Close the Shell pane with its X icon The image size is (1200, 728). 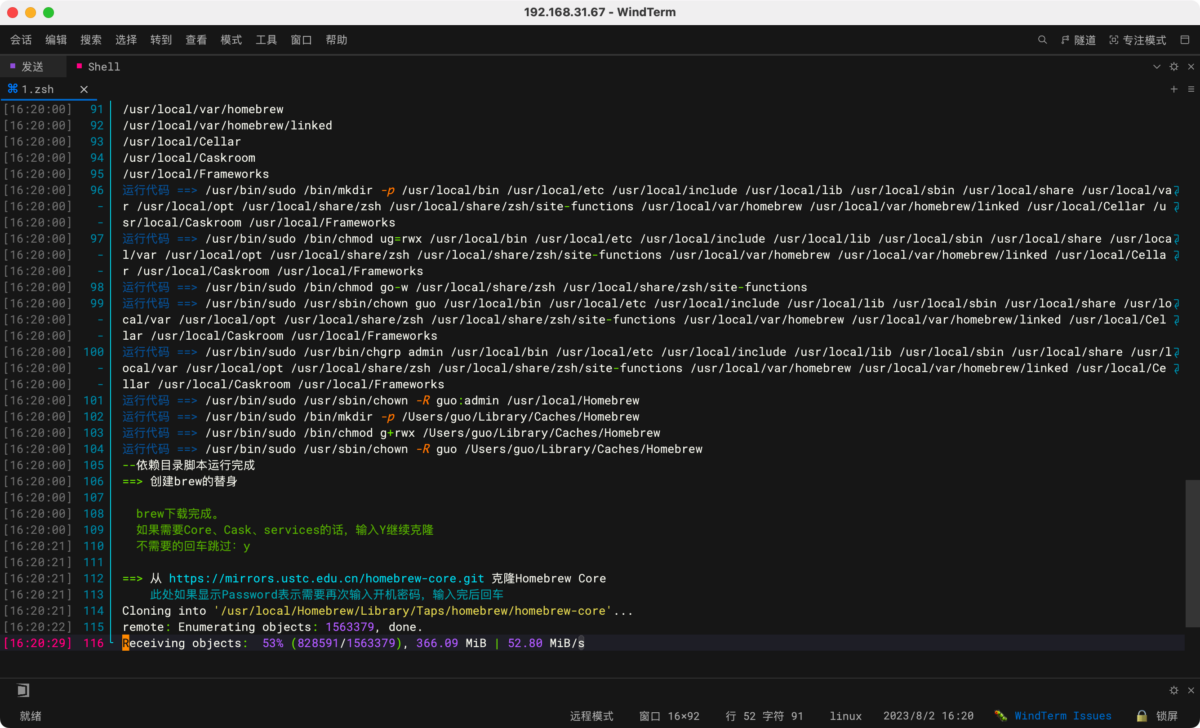click(x=1189, y=67)
